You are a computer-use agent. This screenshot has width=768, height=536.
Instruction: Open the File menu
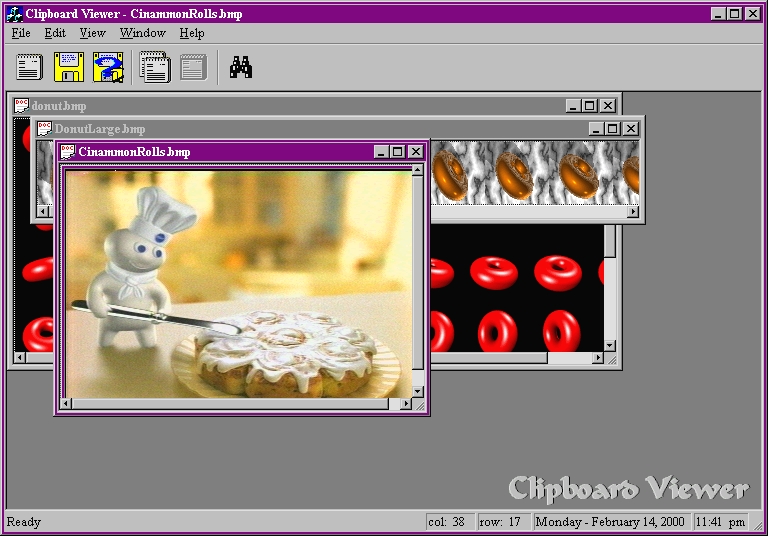[x=21, y=33]
